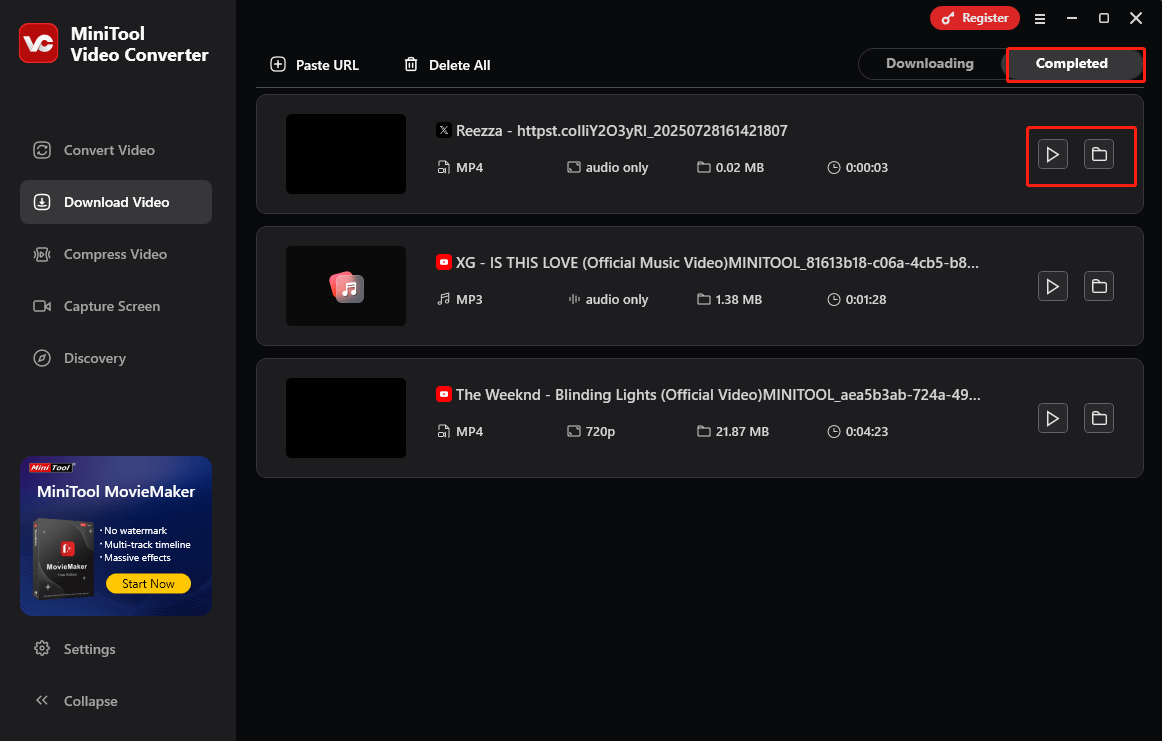Click YouTube icon beside XG title
The image size is (1162, 741).
pyautogui.click(x=443, y=262)
